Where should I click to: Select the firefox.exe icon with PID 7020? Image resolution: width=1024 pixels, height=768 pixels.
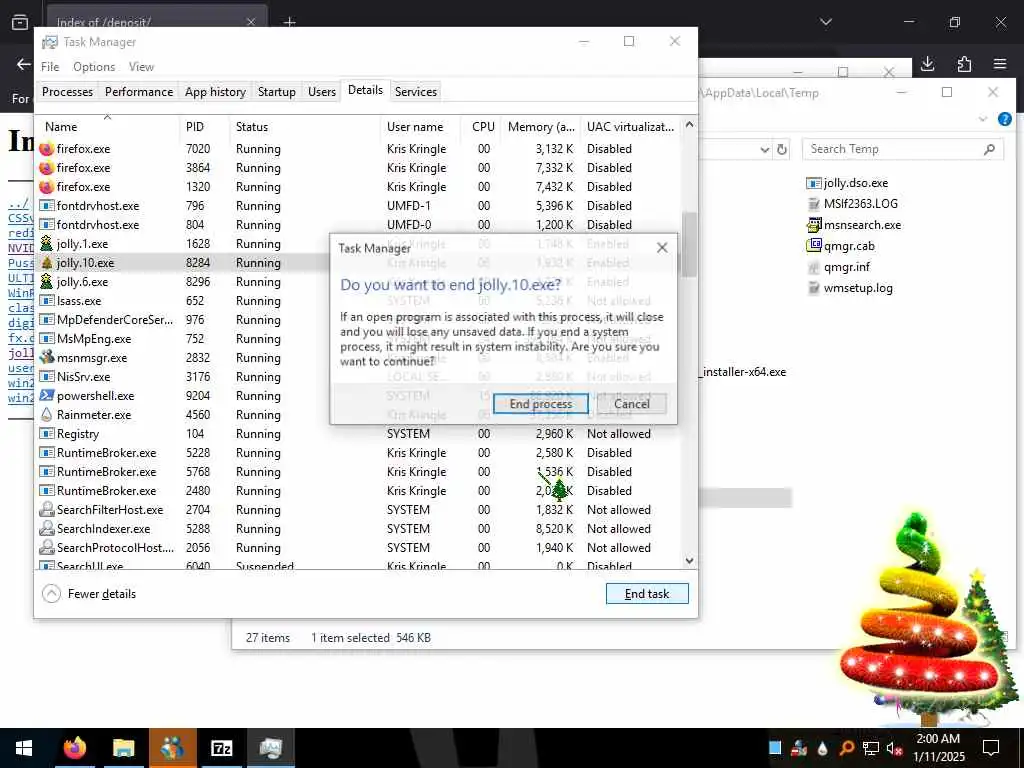click(x=46, y=149)
